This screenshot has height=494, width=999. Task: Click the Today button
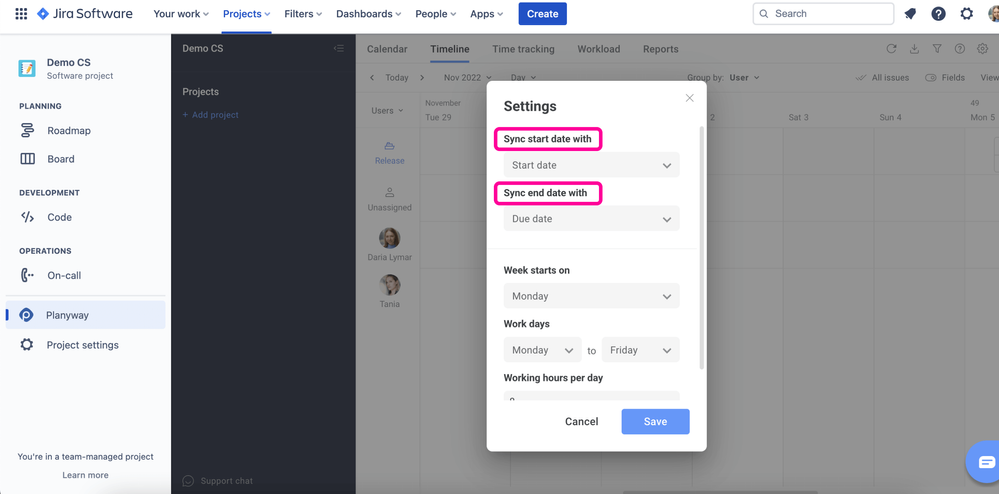[x=396, y=77]
